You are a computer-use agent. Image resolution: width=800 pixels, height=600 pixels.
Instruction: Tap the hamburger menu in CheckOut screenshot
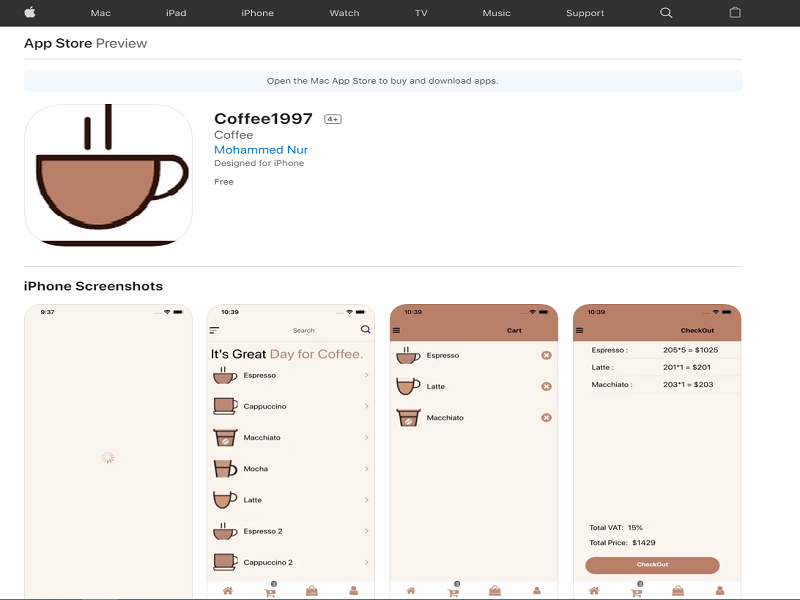579,330
